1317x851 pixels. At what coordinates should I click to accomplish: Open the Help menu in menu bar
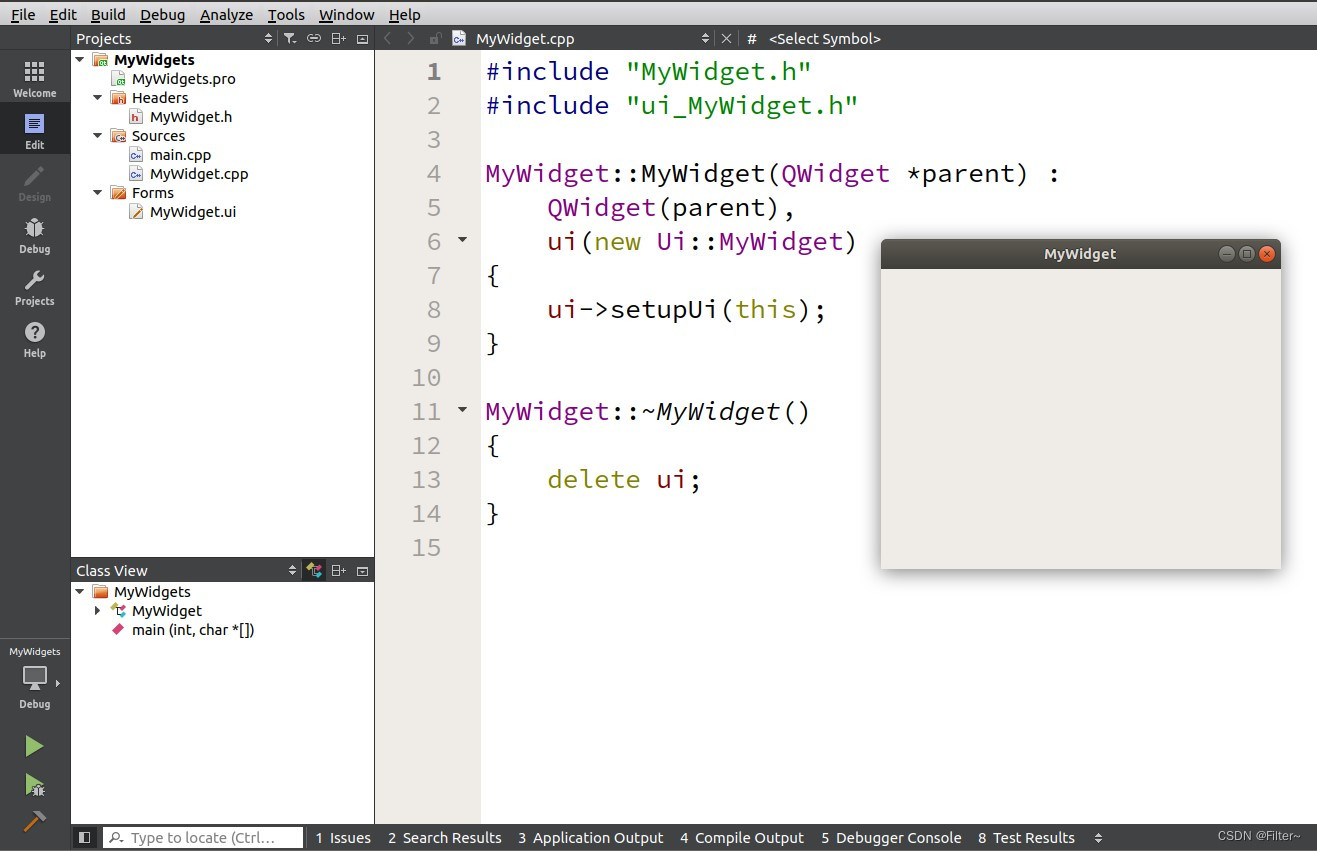click(x=404, y=15)
